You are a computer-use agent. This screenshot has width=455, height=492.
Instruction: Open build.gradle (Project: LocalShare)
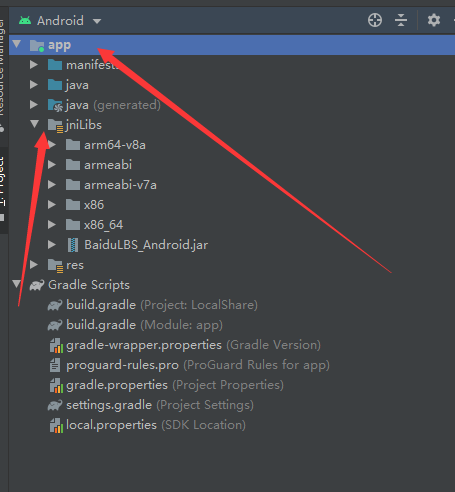tap(162, 305)
